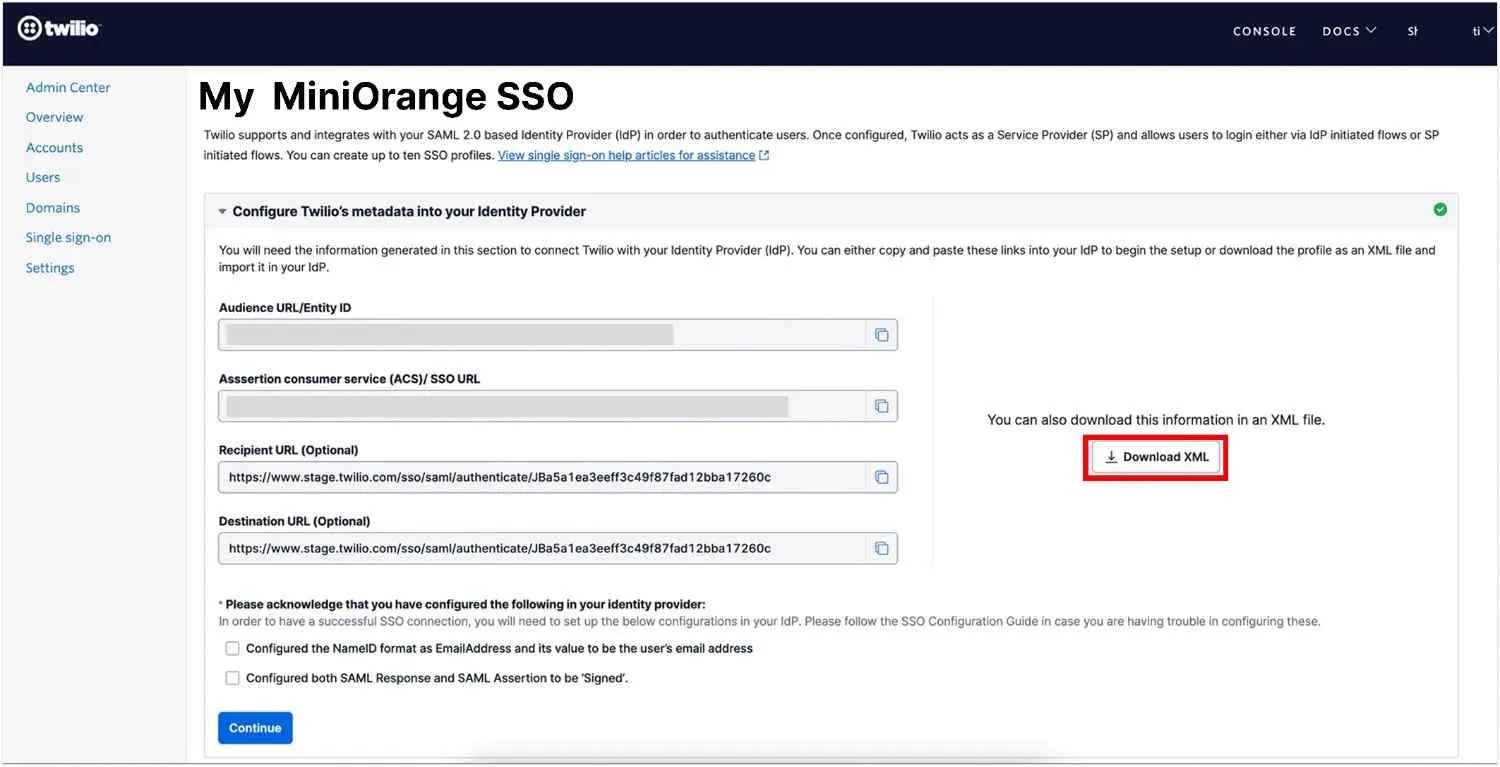This screenshot has width=1500, height=767.
Task: Click the Destination URL (Optional) label
Action: [x=295, y=521]
